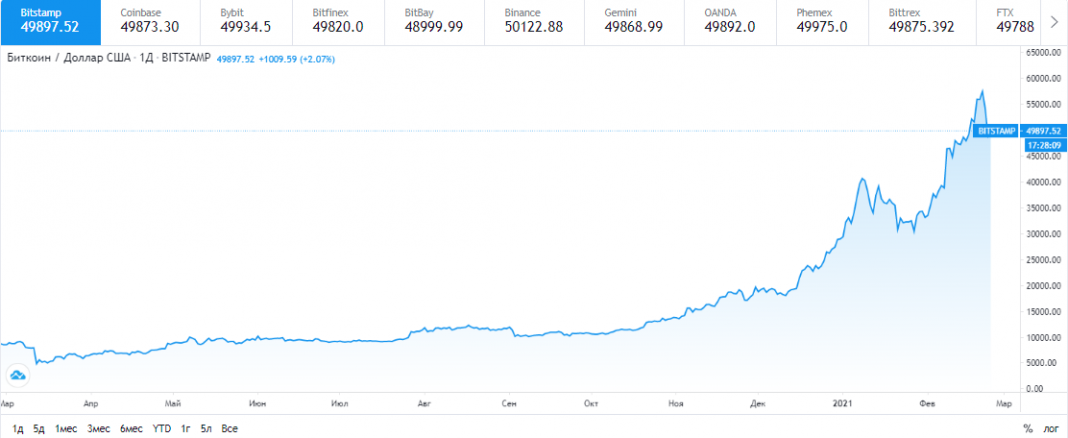Click the TradingView cloud logo icon
The width and height of the screenshot is (1068, 438).
point(18,375)
